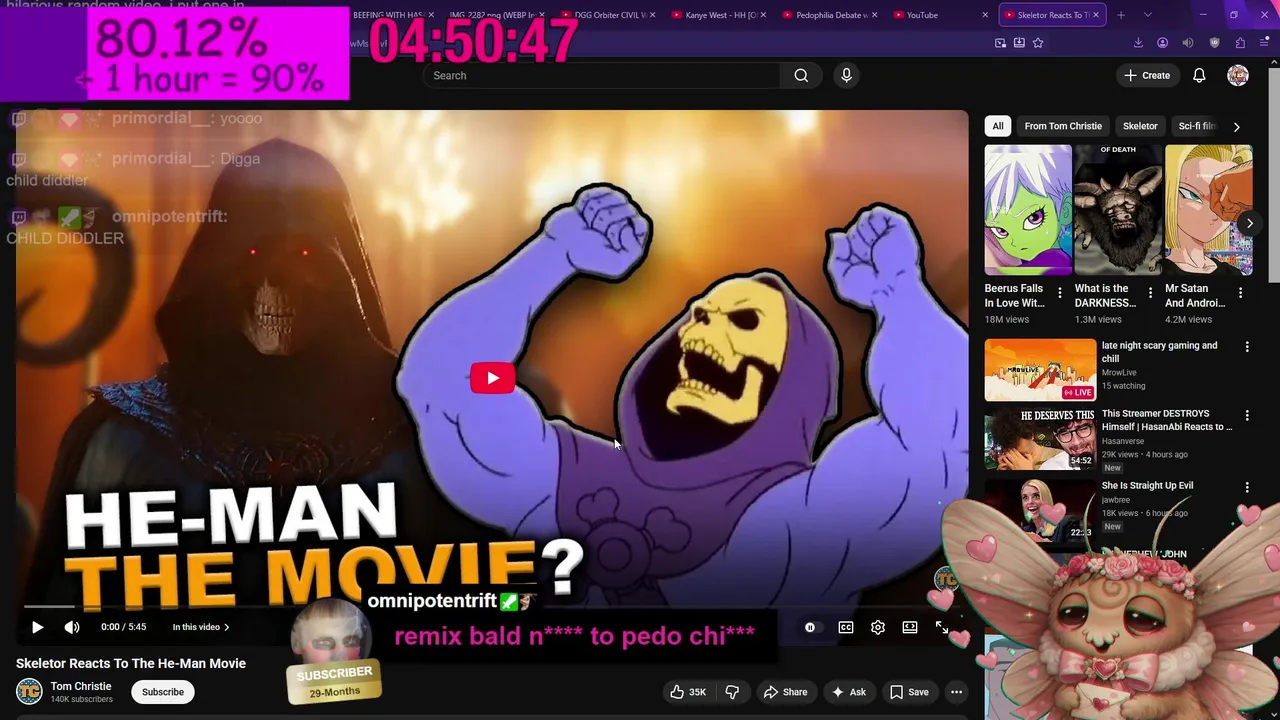Open the MrowLive live thumbnail
The height and width of the screenshot is (720, 1280).
coord(1040,370)
